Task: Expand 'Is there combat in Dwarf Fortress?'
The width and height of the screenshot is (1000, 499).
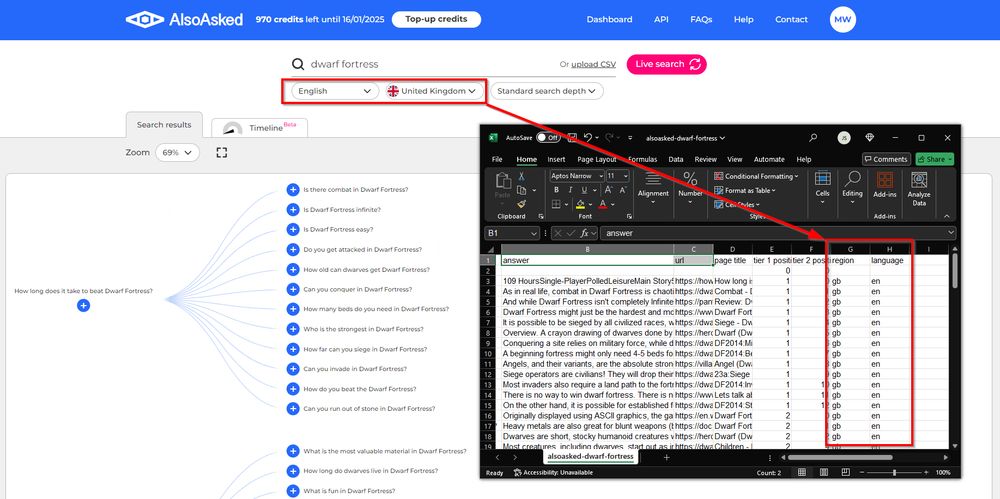Action: [x=293, y=190]
